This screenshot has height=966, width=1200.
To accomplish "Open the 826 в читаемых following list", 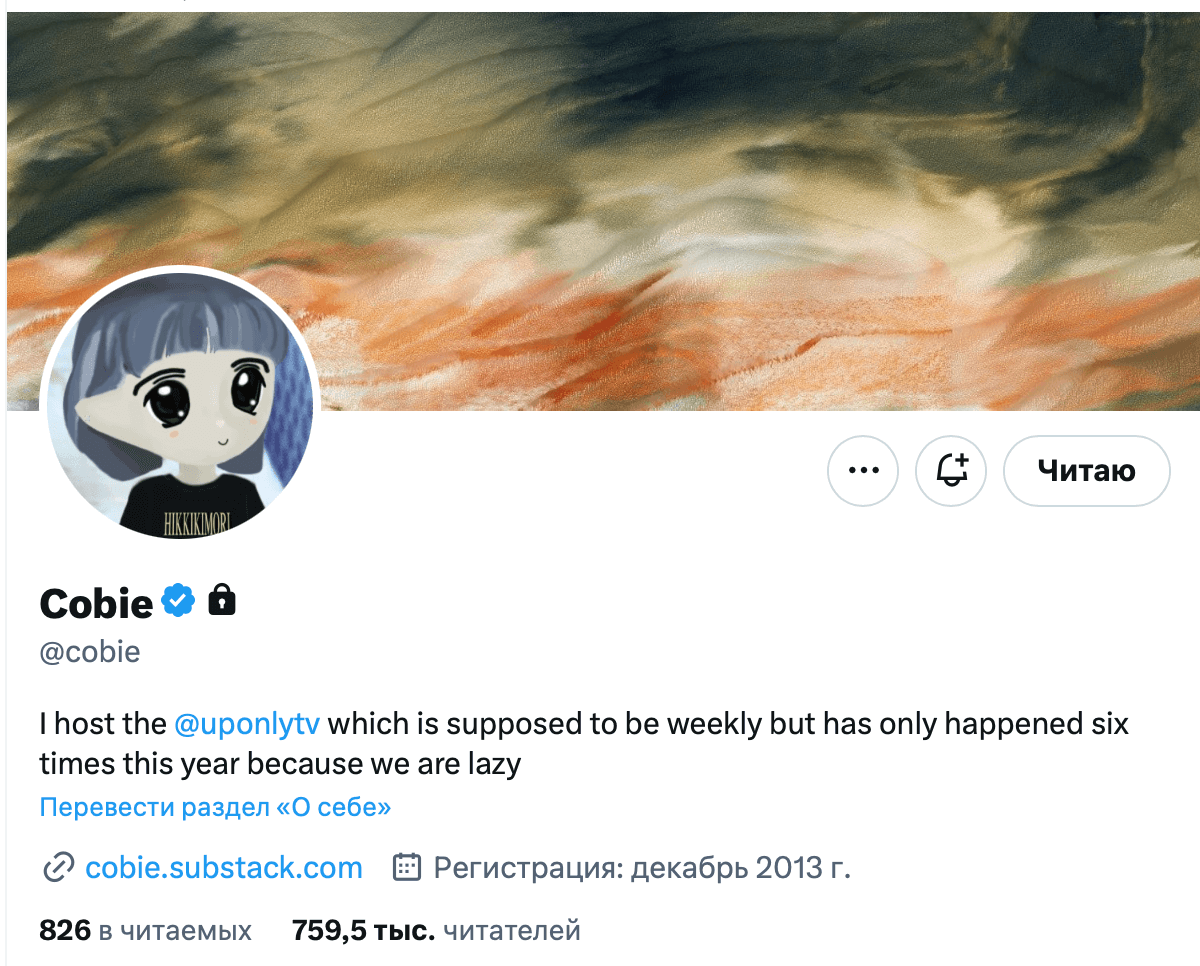I will tap(146, 931).
